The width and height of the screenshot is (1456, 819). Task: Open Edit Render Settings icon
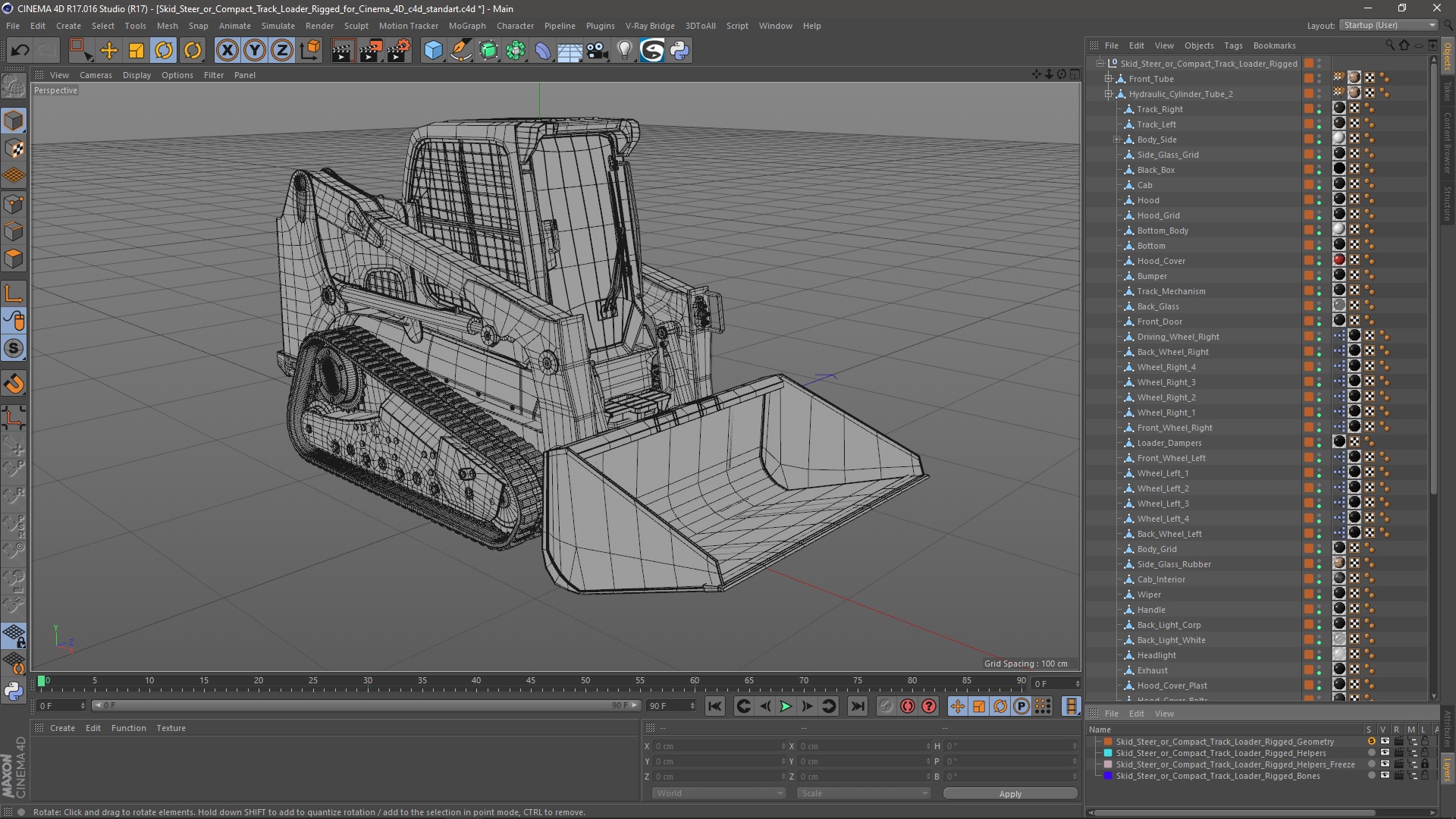399,51
